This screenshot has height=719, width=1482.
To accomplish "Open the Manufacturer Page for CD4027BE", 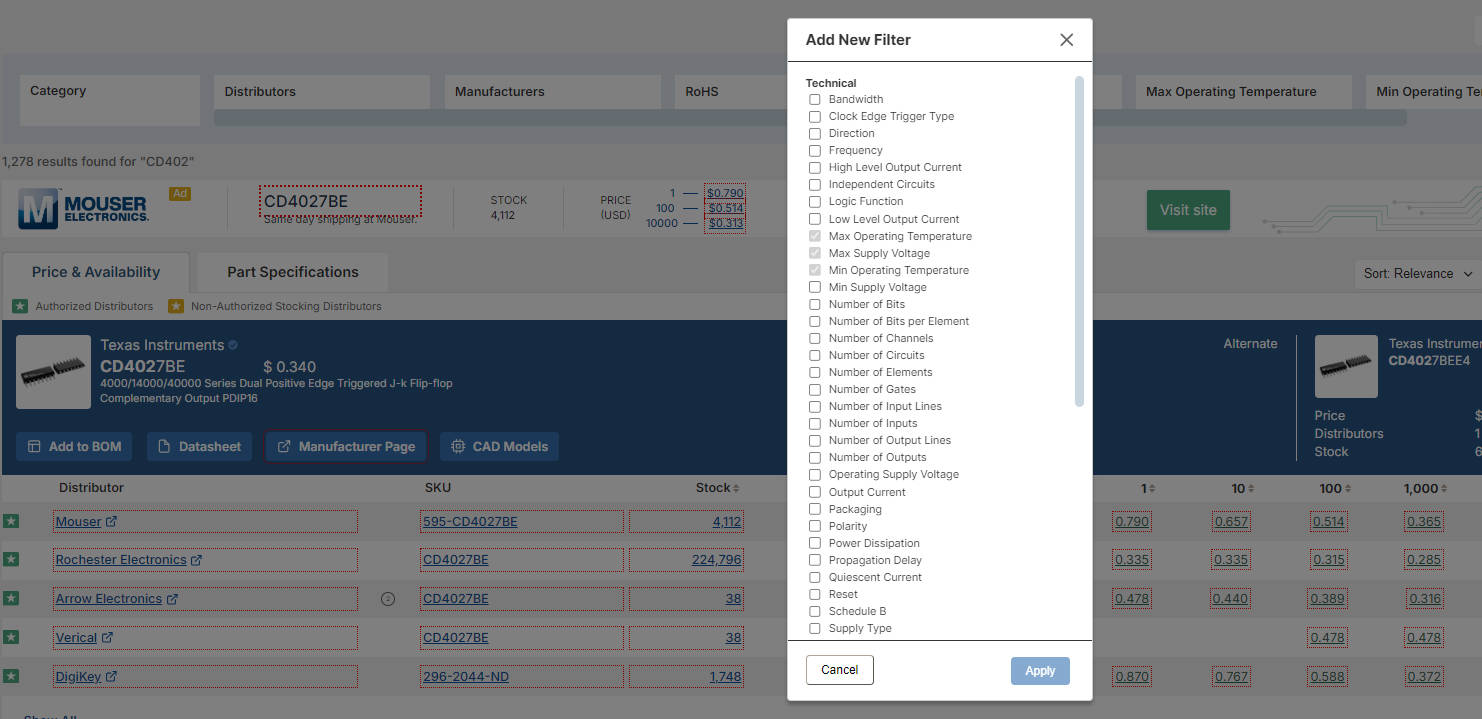I will pyautogui.click(x=346, y=446).
